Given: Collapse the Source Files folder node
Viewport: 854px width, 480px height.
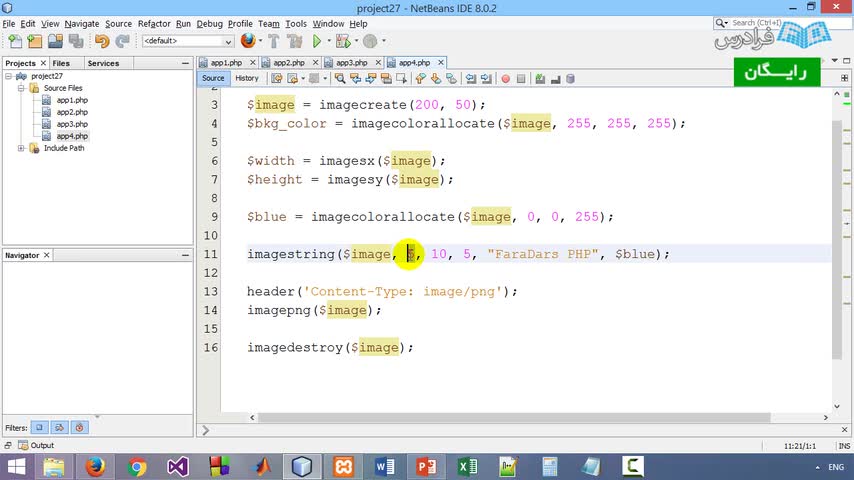Looking at the screenshot, I should pos(21,88).
